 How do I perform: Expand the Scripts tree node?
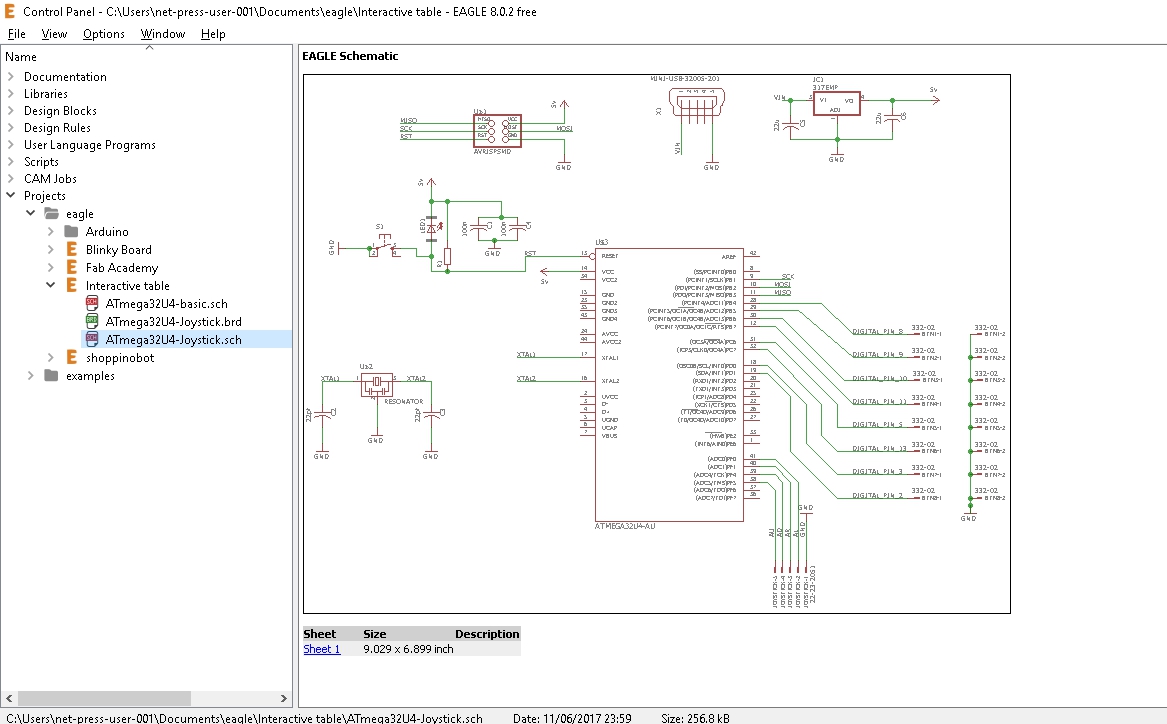(11, 161)
